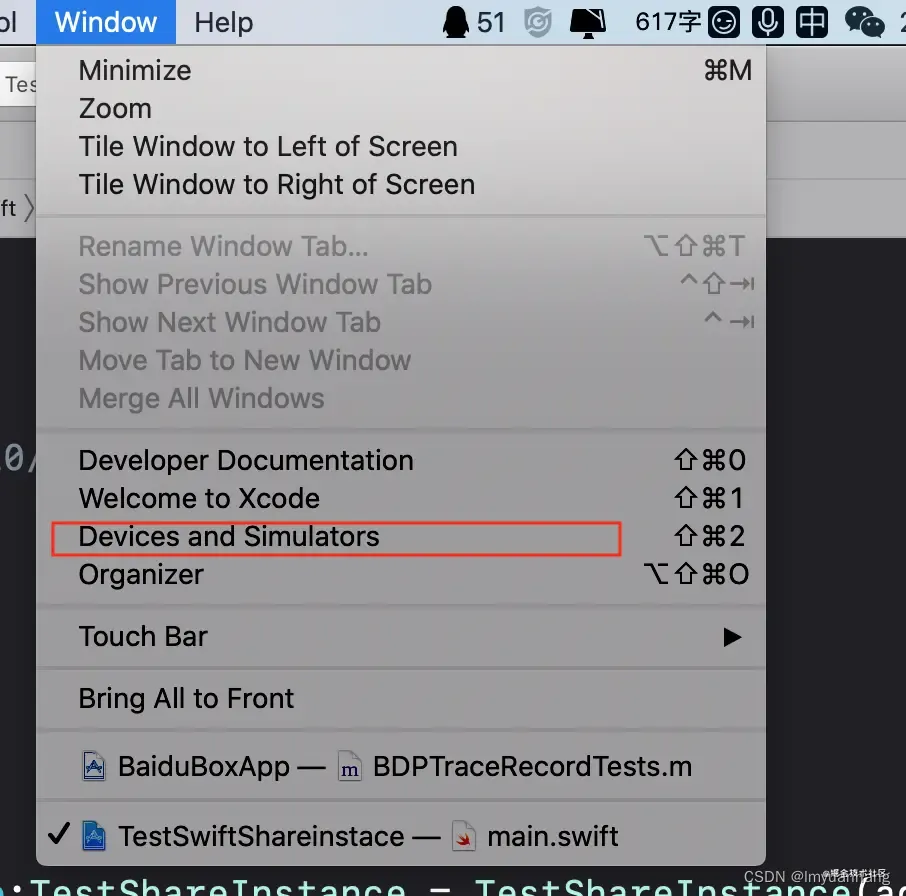Click the 中 input method icon
This screenshot has height=896, width=906.
[812, 23]
